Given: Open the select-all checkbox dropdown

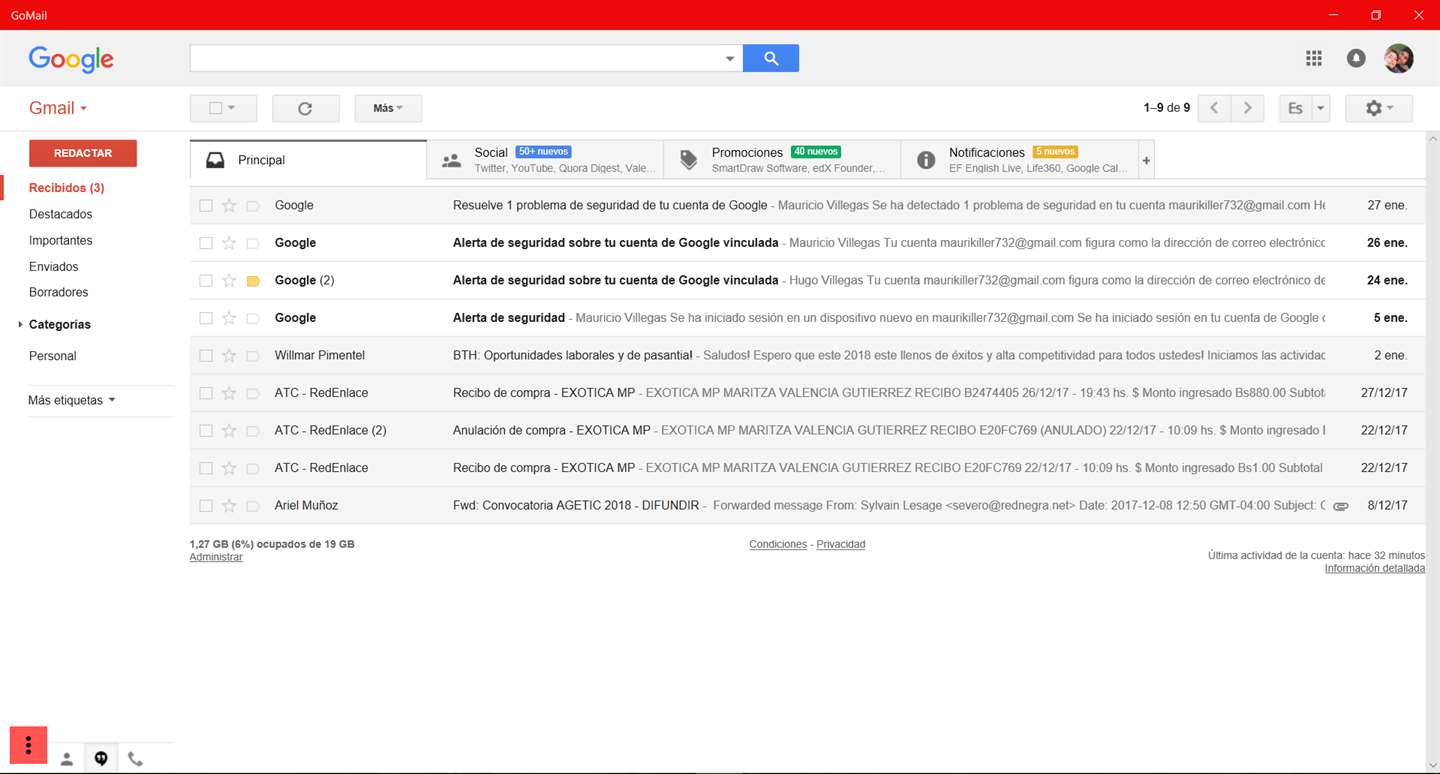Looking at the screenshot, I should 231,108.
